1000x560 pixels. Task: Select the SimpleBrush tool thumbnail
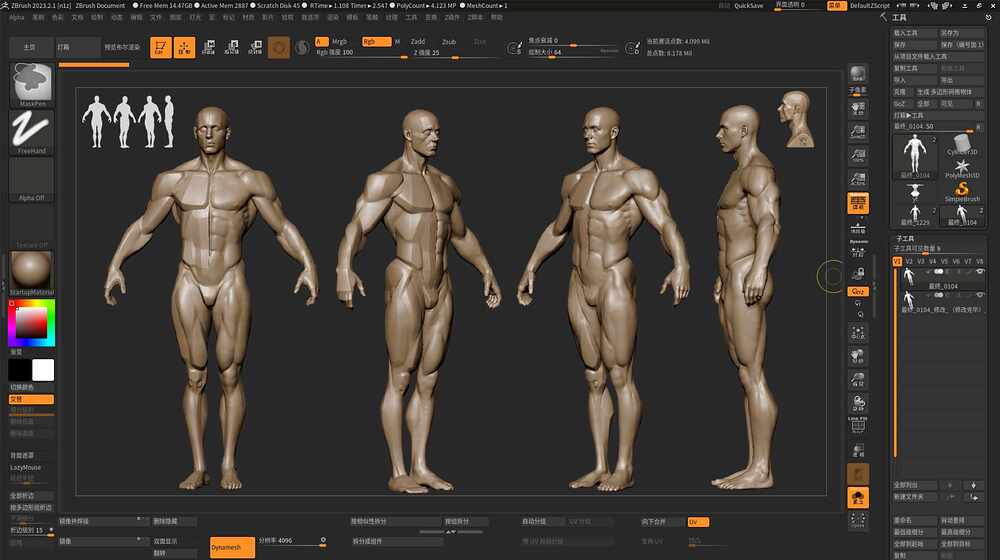click(962, 191)
